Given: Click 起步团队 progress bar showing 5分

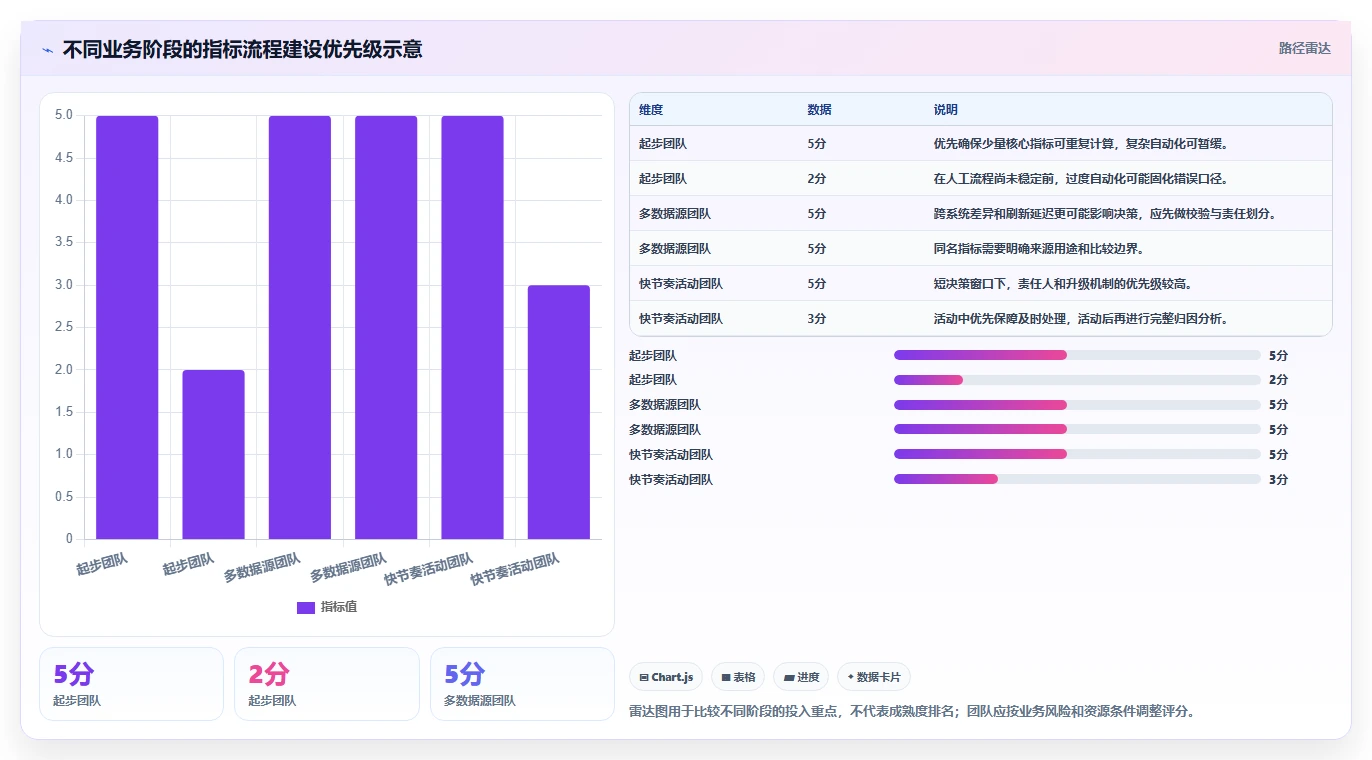Looking at the screenshot, I should click(1077, 355).
